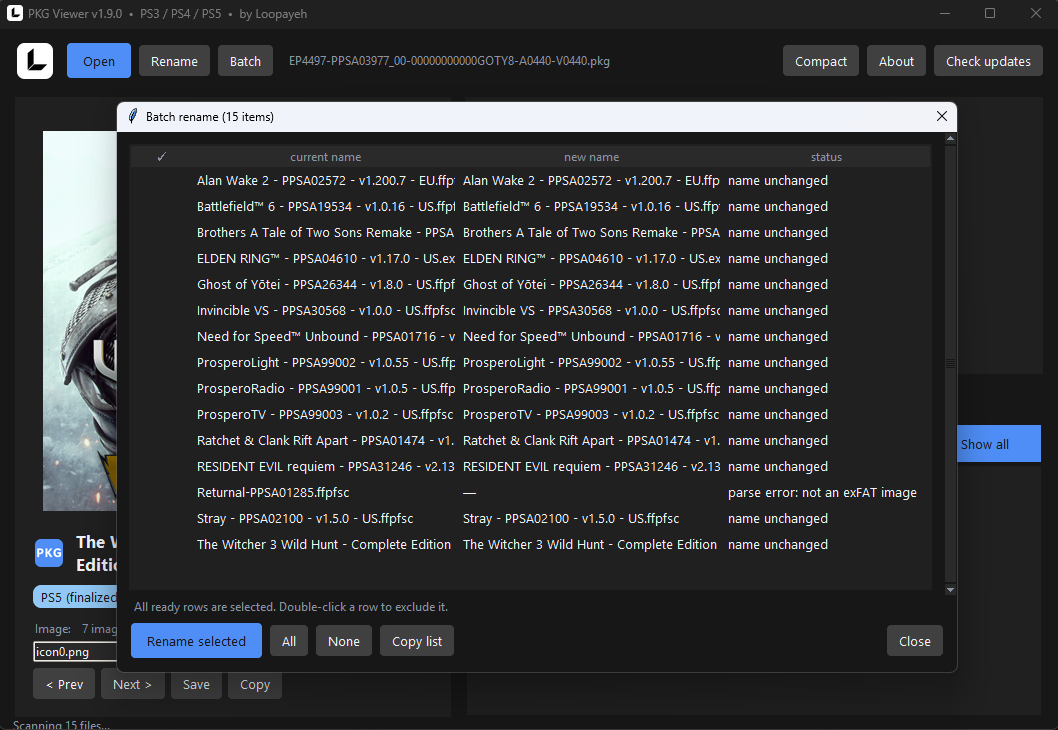Image resolution: width=1058 pixels, height=730 pixels.
Task: Select The Witcher 3 Wild Hunt row
Action: pos(530,544)
